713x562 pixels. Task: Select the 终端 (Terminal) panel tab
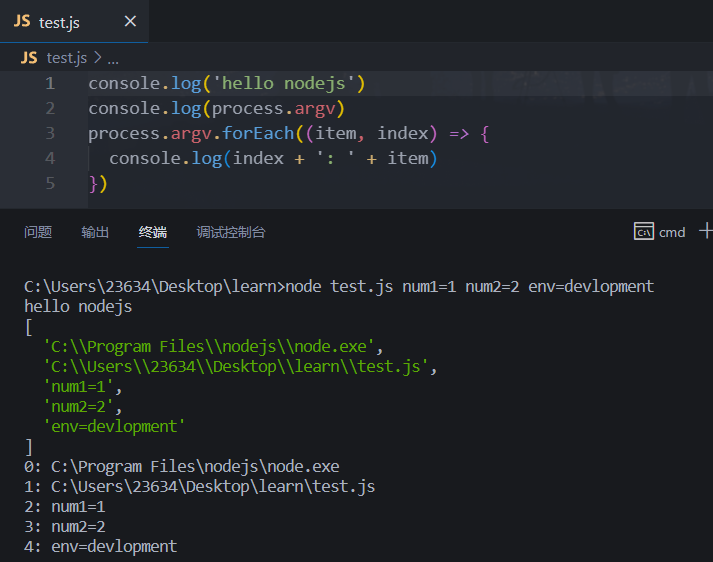[x=153, y=232]
